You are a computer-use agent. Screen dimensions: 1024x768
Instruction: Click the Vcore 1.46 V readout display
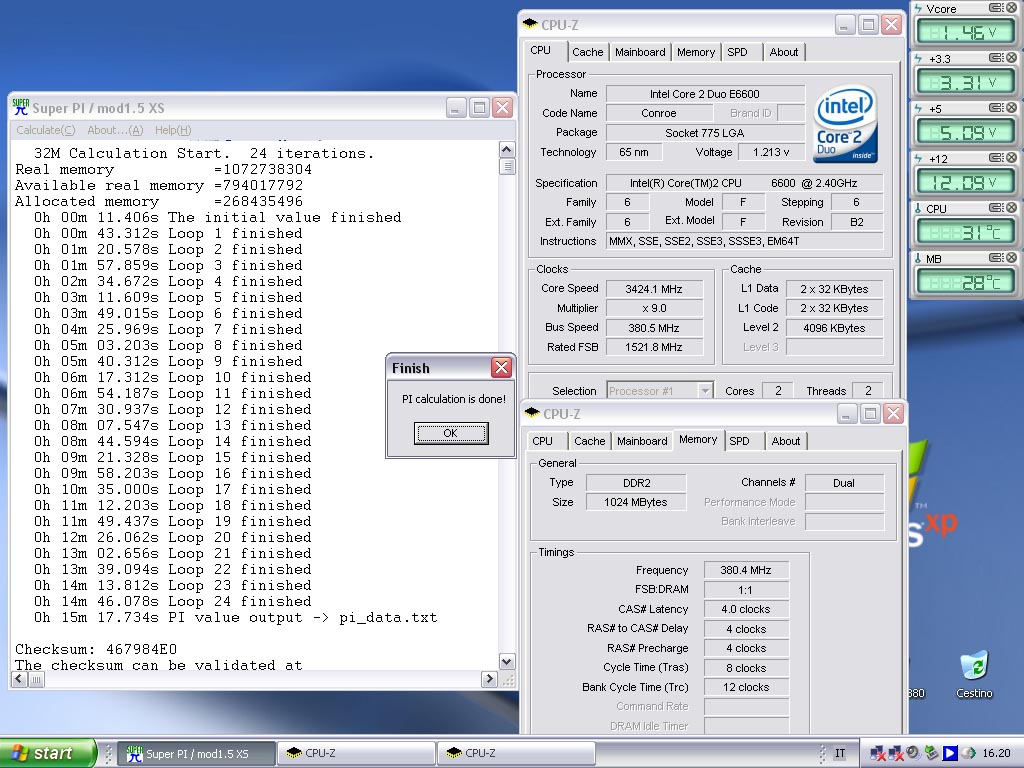tap(965, 32)
